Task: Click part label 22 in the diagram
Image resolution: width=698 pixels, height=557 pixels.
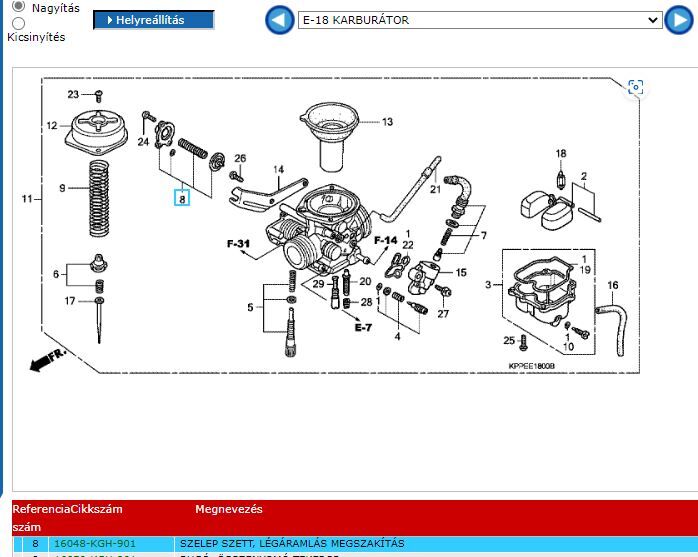Action: (x=408, y=245)
